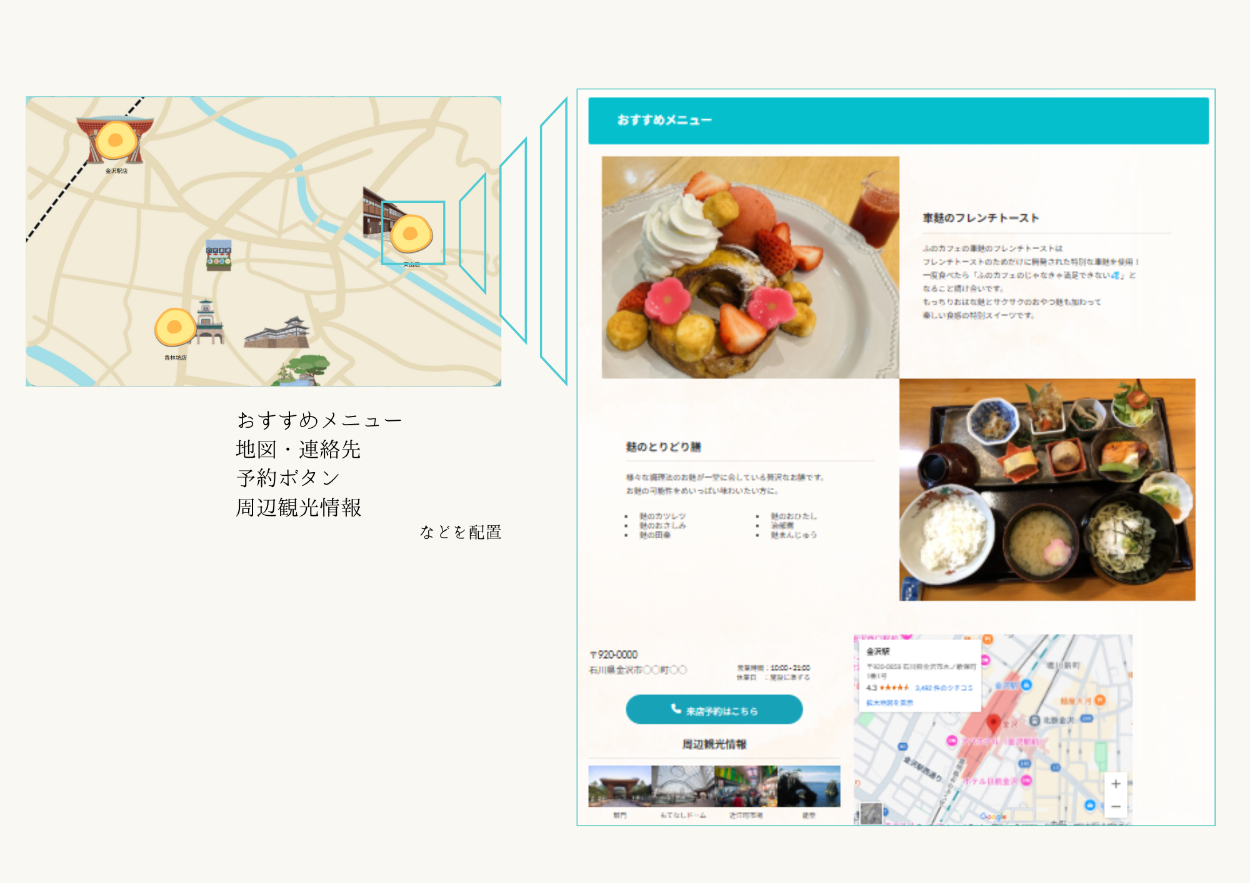Screen dimensions: 1250x883
Task: Open the 3,492 件のクチコミ reviews link
Action: (944, 688)
